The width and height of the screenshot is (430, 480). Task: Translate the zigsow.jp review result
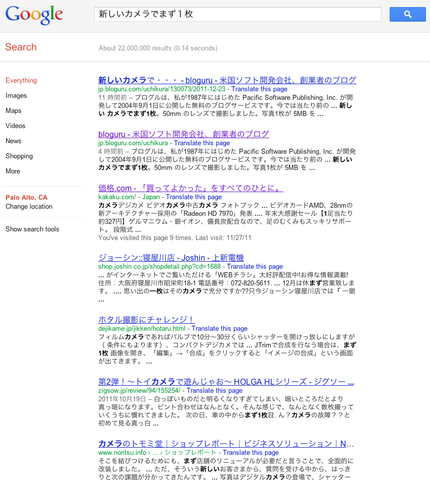point(214,391)
